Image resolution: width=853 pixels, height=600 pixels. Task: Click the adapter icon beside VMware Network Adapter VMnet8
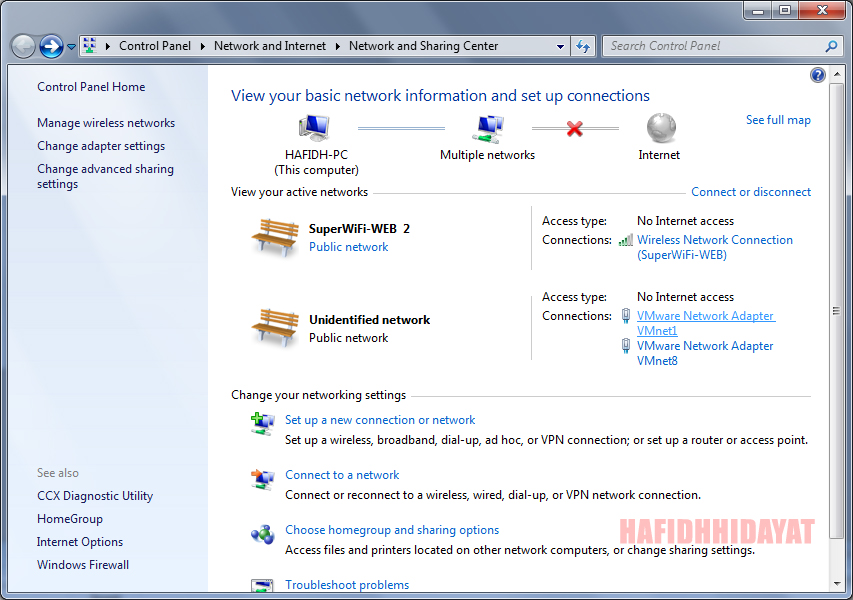[x=624, y=345]
